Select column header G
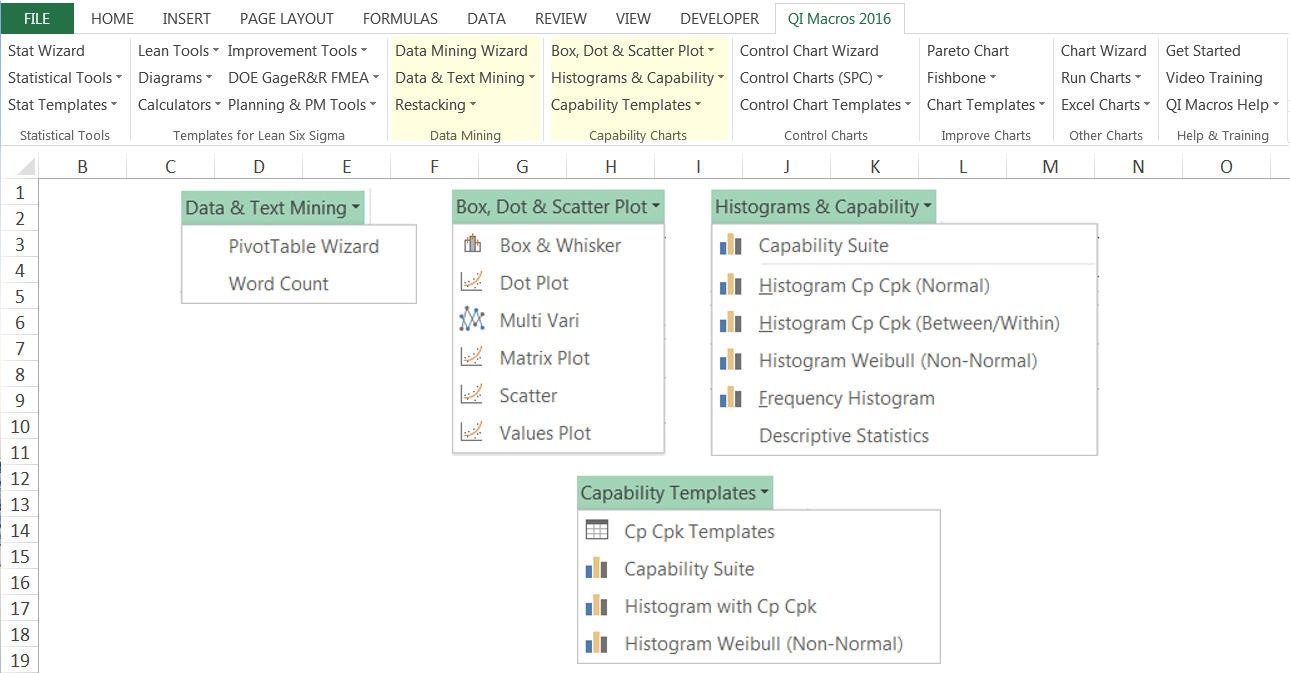The height and width of the screenshot is (673, 1290). [522, 167]
